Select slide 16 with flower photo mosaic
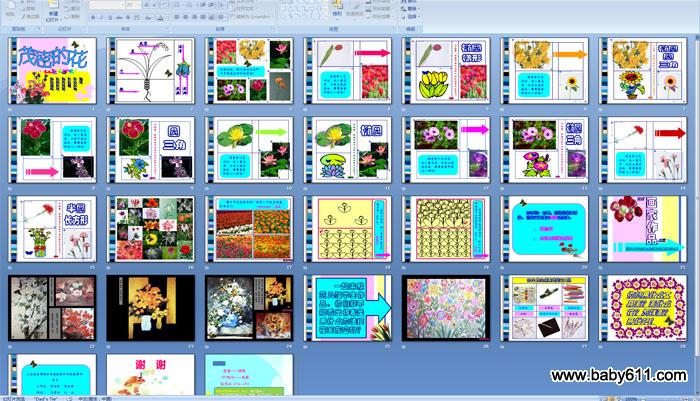This screenshot has height=401, width=700. coord(150,229)
